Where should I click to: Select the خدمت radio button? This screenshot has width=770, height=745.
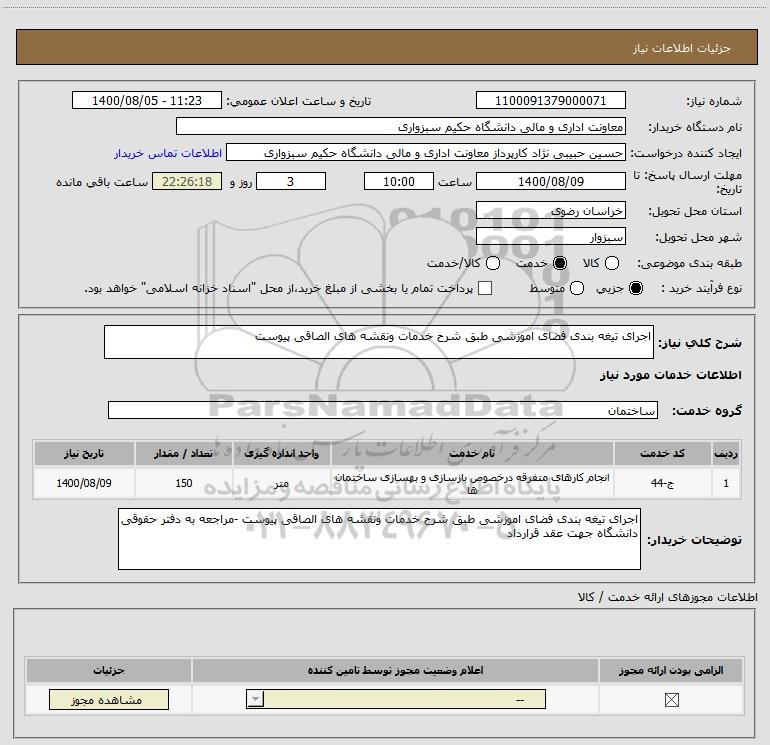(560, 263)
